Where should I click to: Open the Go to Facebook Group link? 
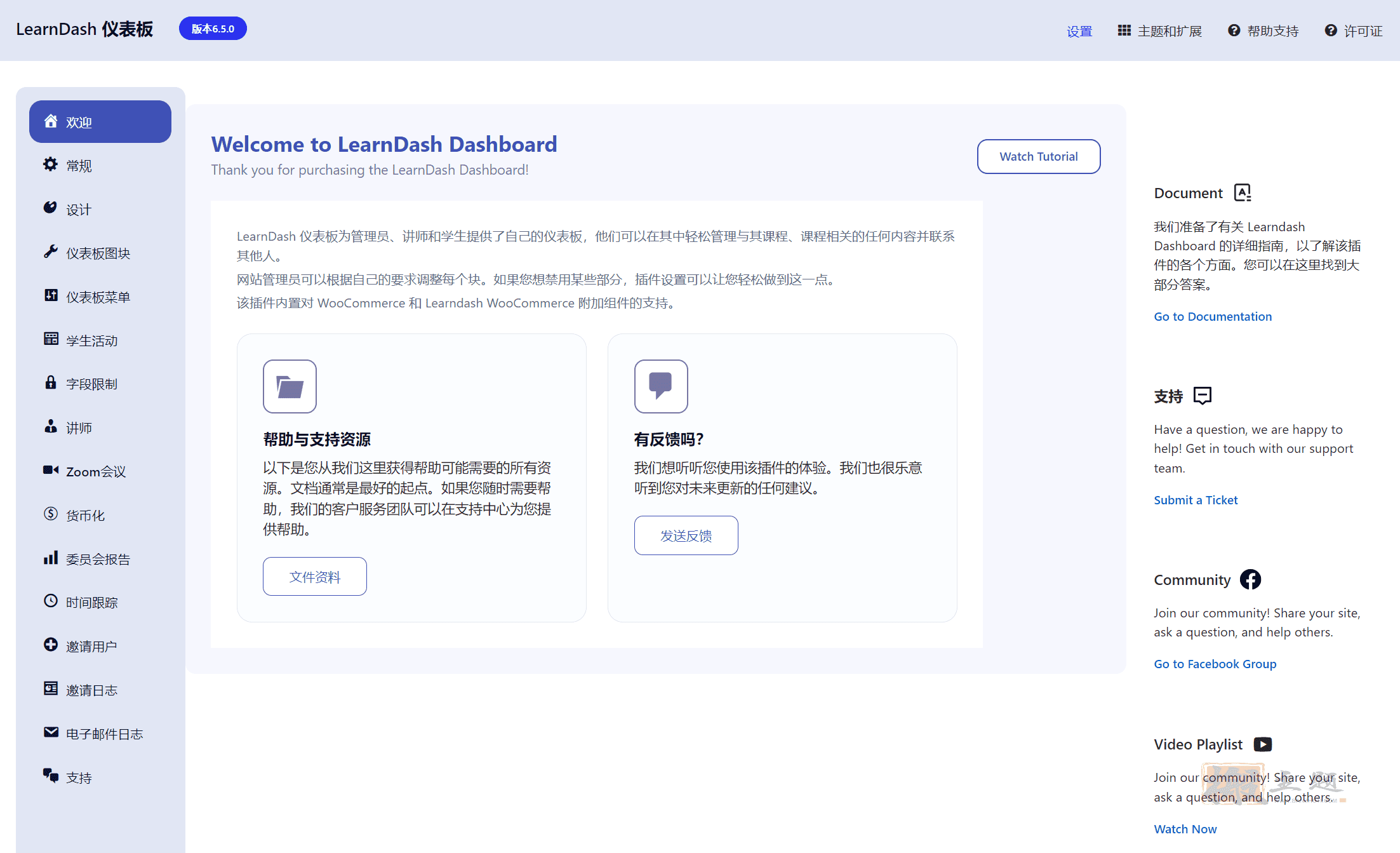[1215, 664]
